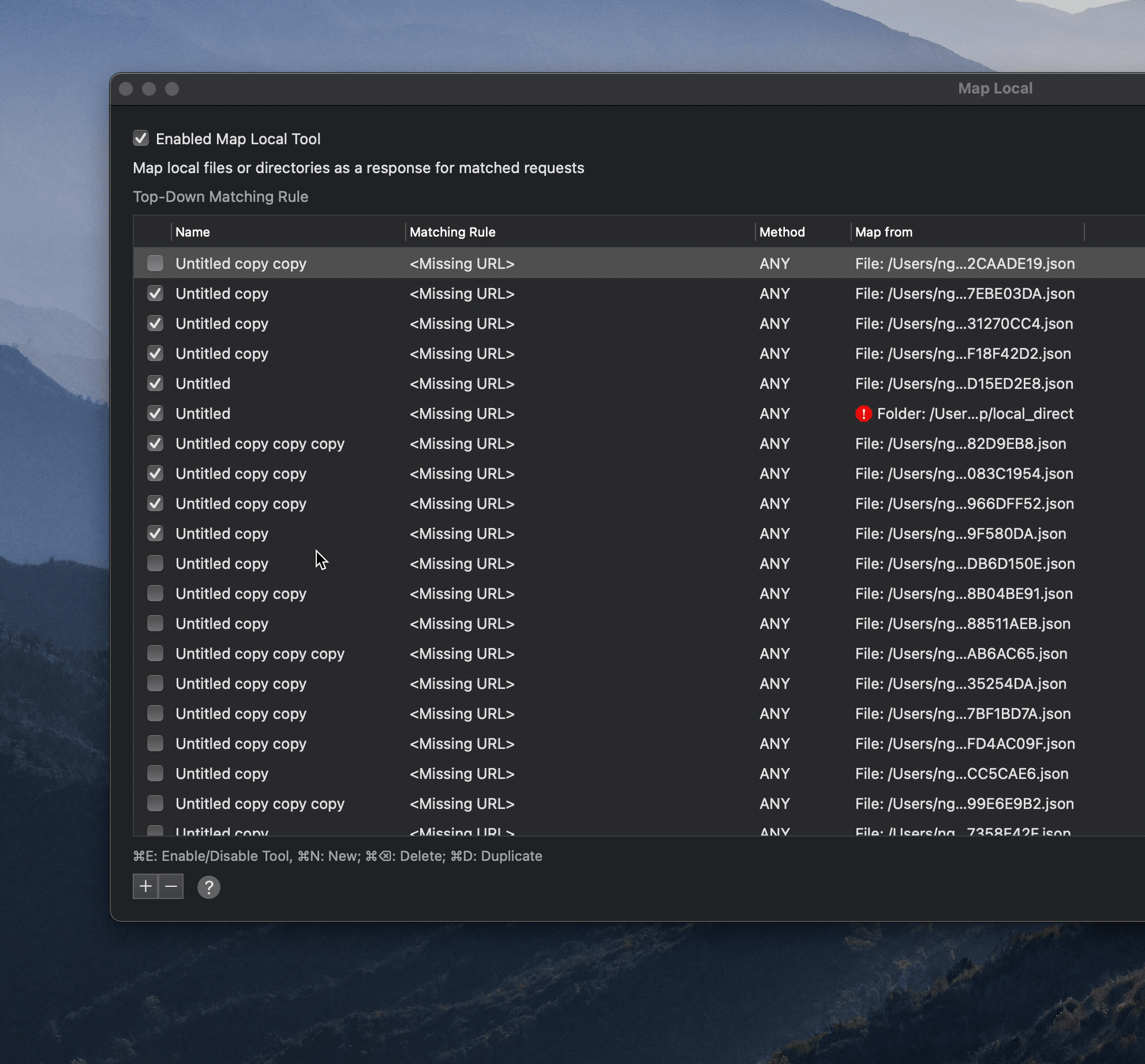Select the rule mapping to D15ED2E8.json
Screen dimensions: 1145x1064
coord(964,384)
